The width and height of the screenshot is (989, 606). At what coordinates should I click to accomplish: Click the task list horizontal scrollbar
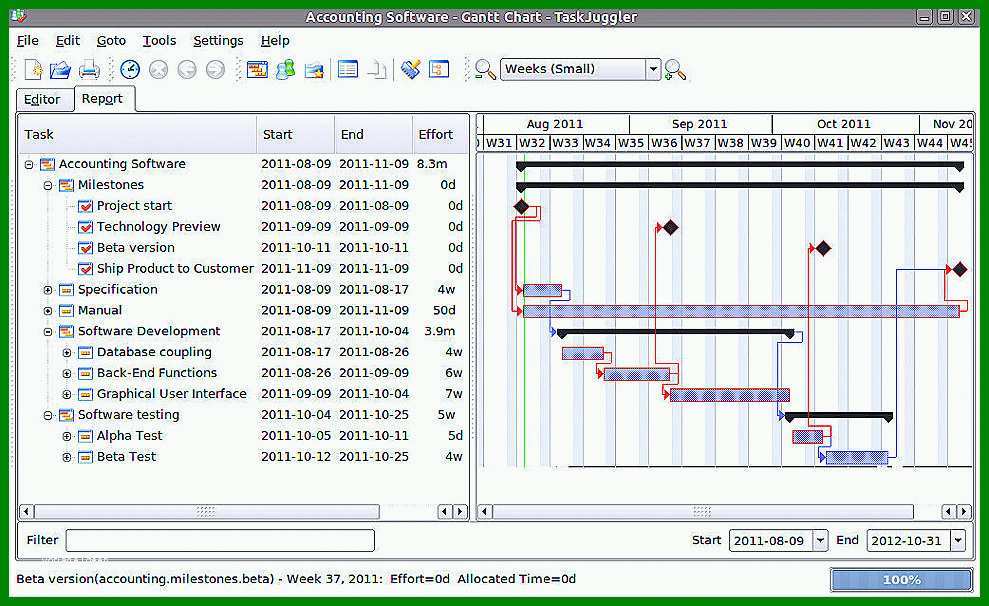206,511
